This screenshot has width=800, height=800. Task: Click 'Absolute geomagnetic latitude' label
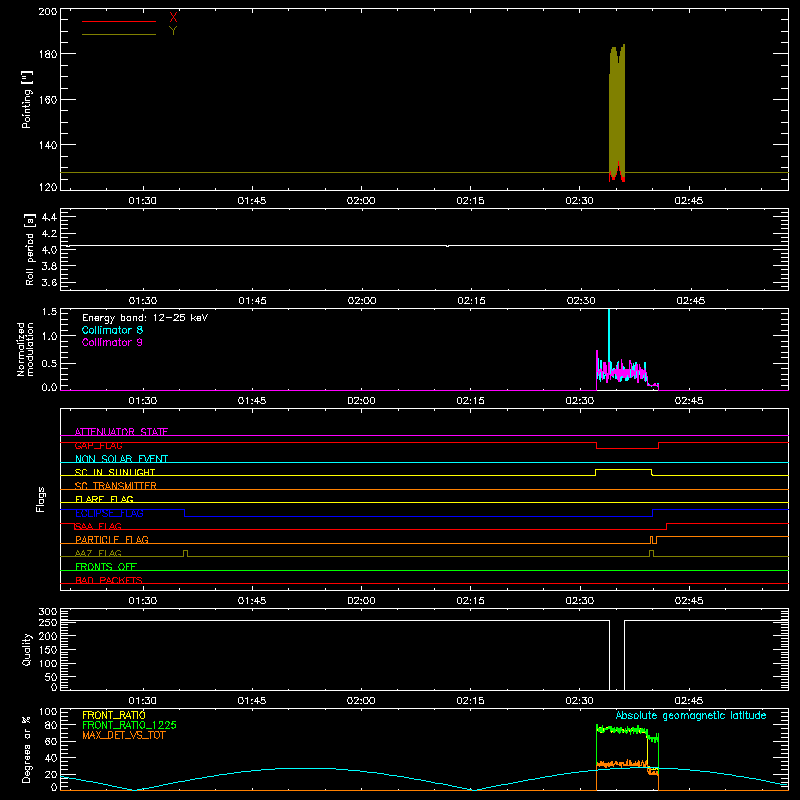tap(691, 715)
